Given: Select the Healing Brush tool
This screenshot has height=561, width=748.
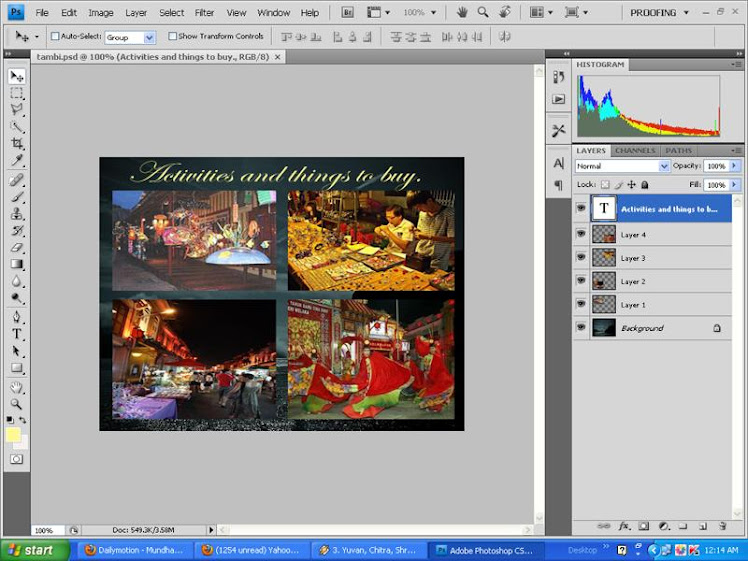Looking at the screenshot, I should point(17,180).
